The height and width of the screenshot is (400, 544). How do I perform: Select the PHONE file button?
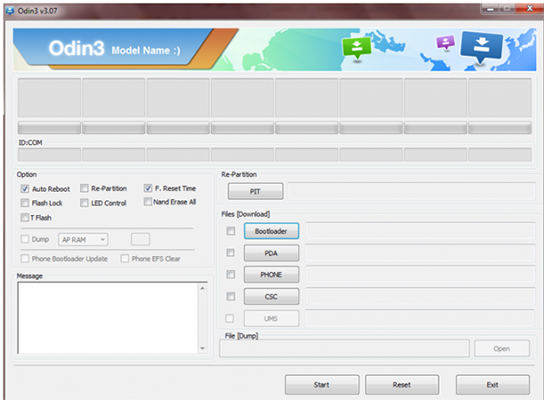(271, 275)
